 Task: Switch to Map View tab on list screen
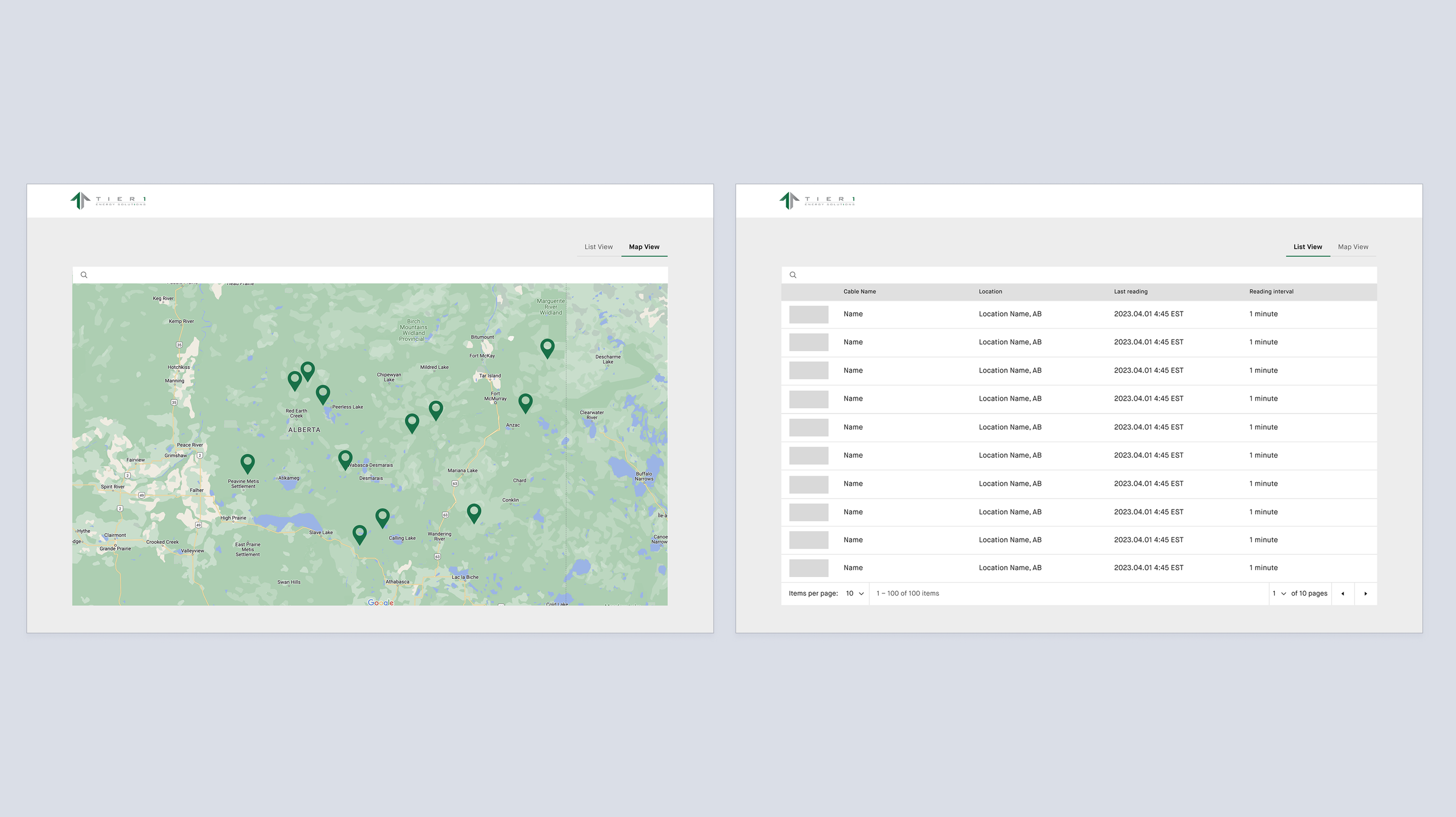1352,247
